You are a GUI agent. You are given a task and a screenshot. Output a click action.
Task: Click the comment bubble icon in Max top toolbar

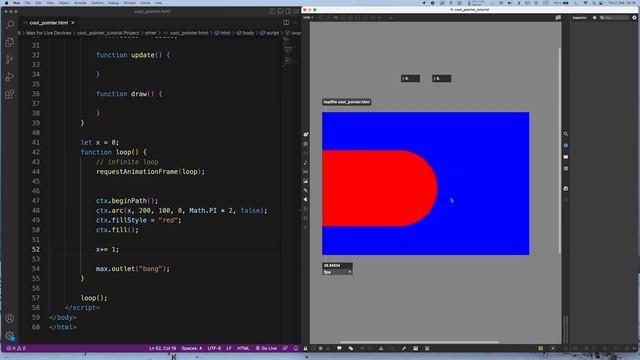pyautogui.click(x=558, y=18)
